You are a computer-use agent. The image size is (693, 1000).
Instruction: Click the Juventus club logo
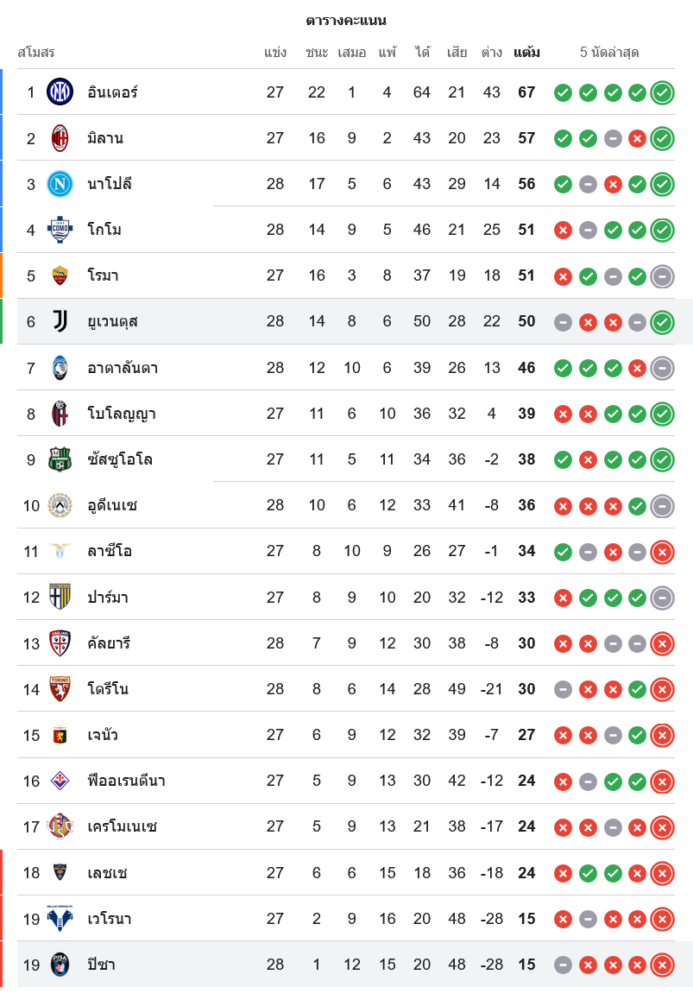point(60,321)
